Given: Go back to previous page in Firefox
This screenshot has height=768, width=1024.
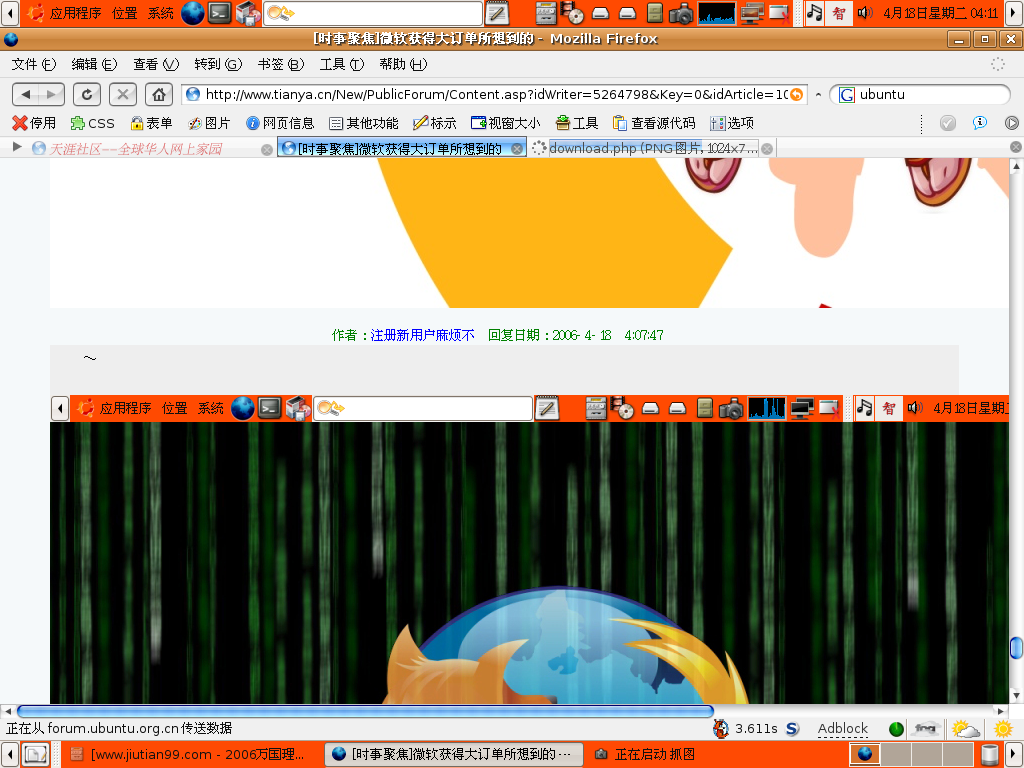Looking at the screenshot, I should 25,95.
